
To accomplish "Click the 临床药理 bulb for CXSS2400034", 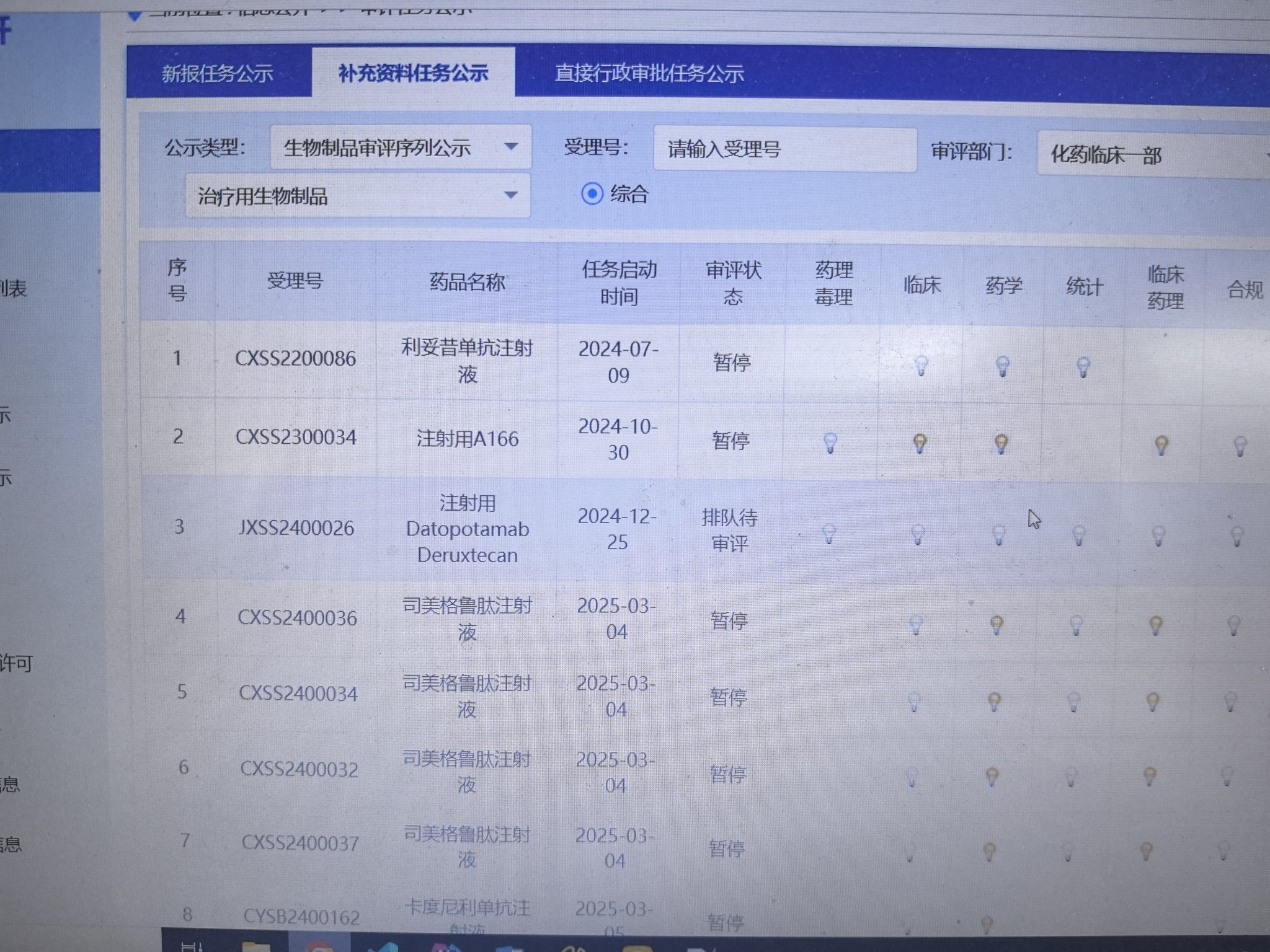I will pyautogui.click(x=1153, y=702).
